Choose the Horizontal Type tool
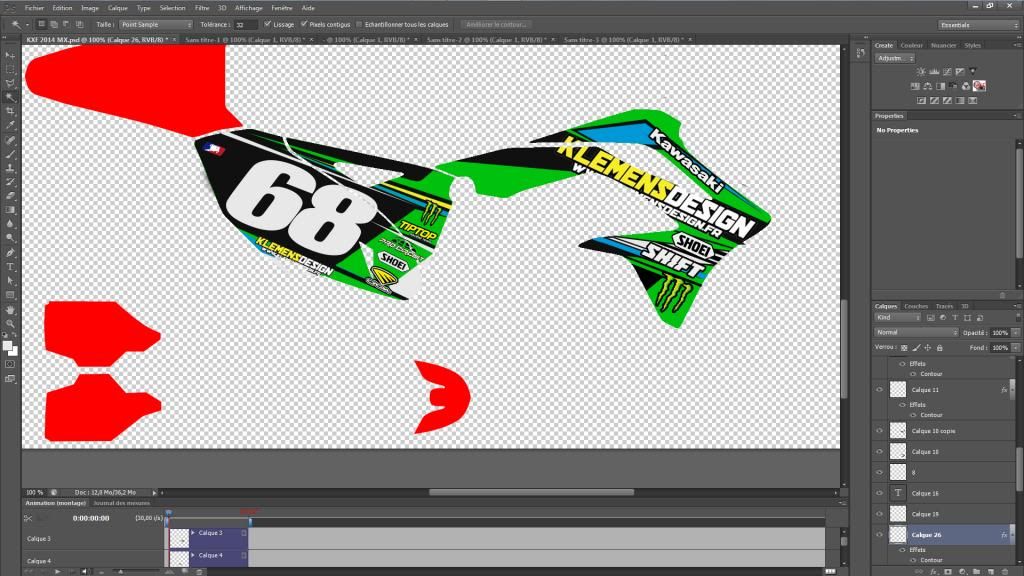Image resolution: width=1024 pixels, height=576 pixels. tap(10, 267)
